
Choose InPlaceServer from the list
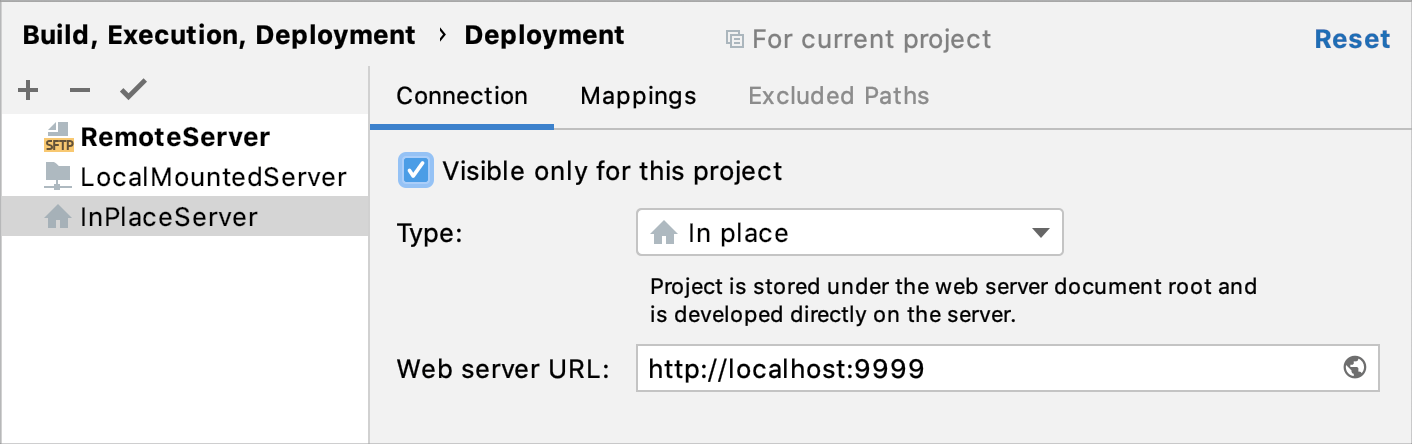169,217
